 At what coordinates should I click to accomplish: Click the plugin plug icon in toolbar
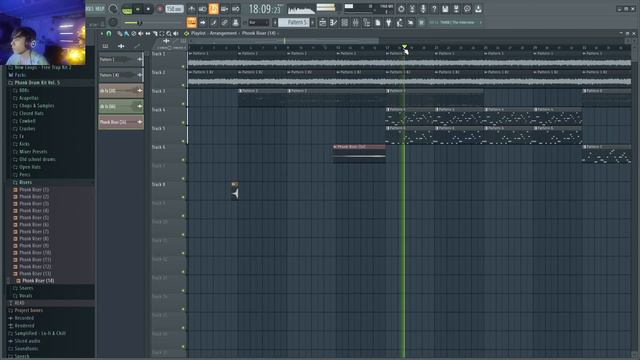(389, 22)
